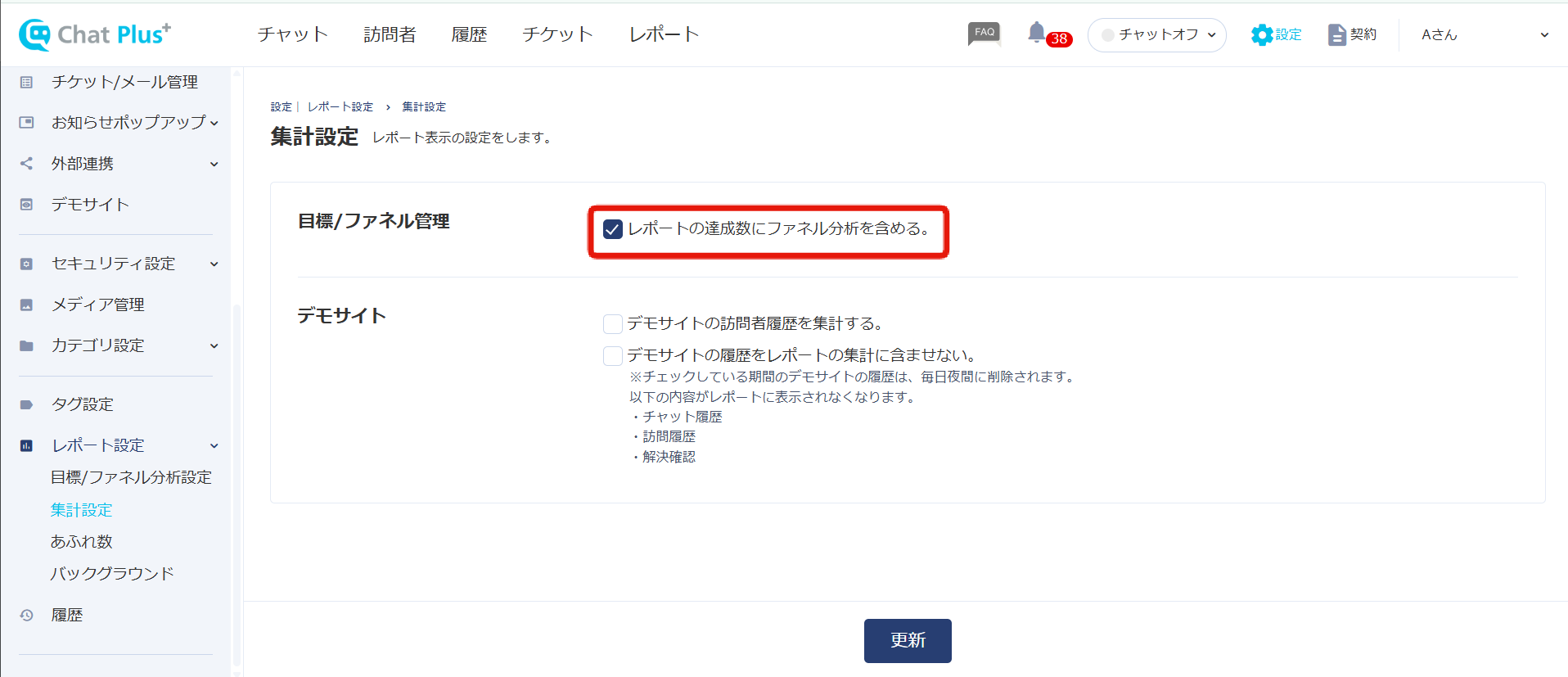Open the notifications bell icon
This screenshot has height=677, width=1568.
click(x=1037, y=33)
